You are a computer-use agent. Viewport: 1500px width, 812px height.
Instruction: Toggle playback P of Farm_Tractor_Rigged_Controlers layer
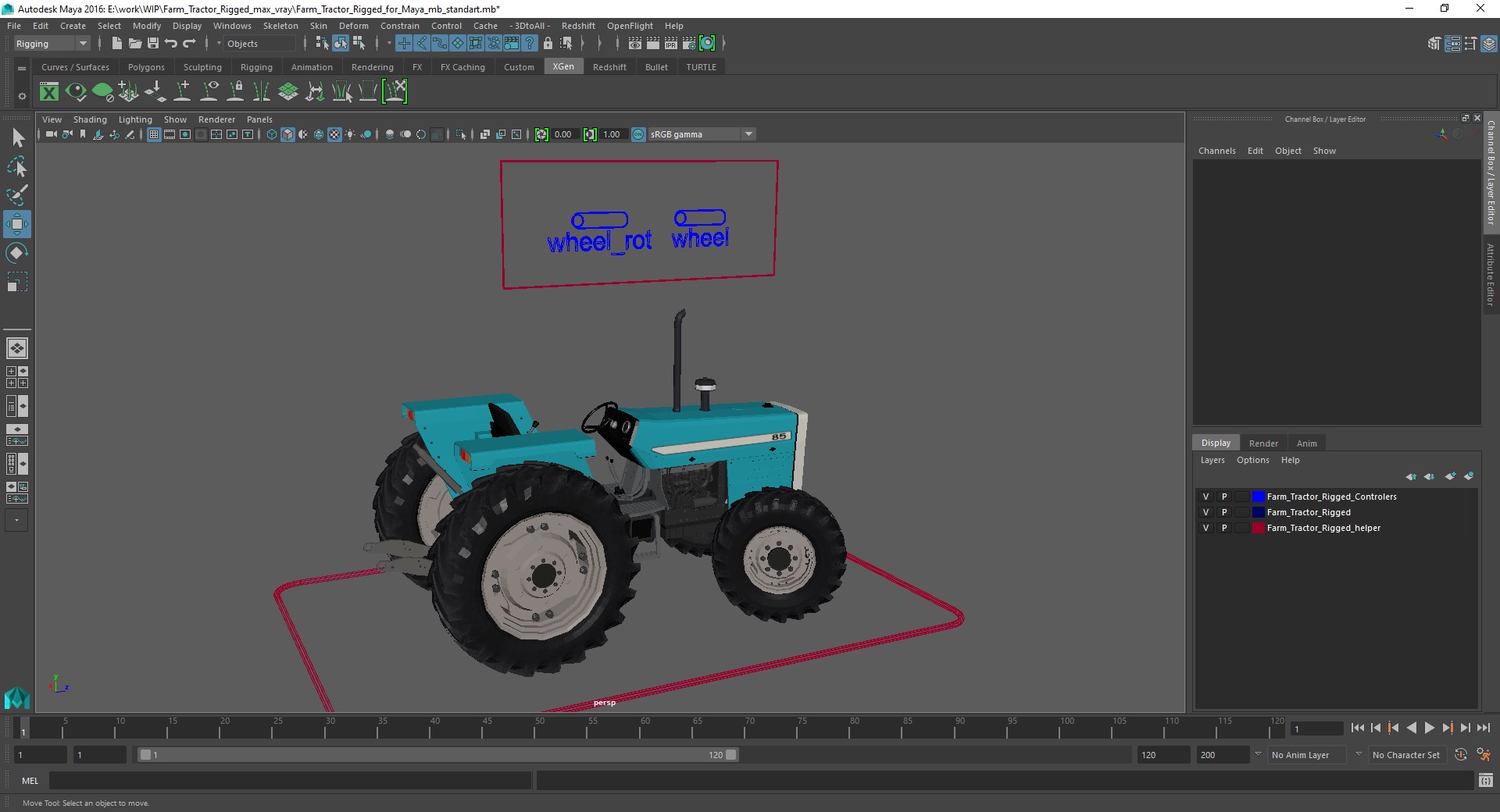(1224, 497)
